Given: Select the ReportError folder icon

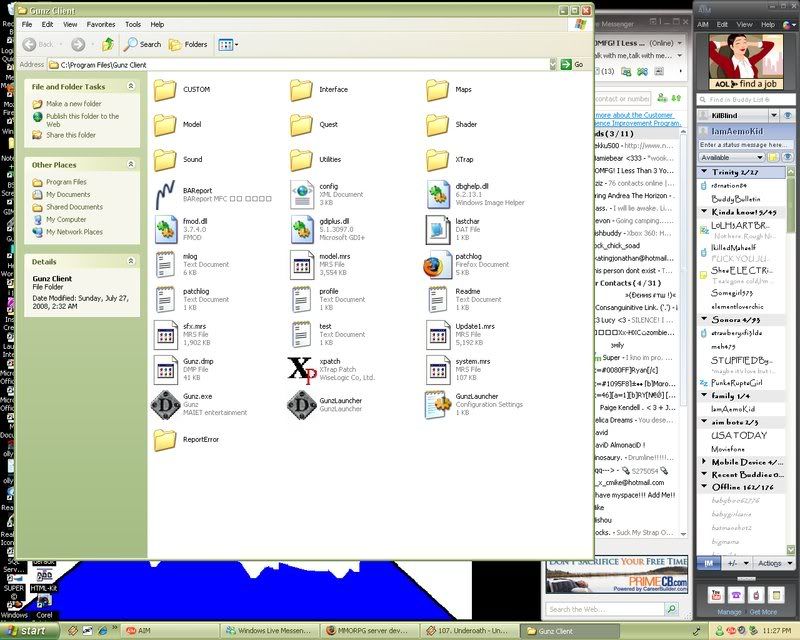Looking at the screenshot, I should 165,440.
